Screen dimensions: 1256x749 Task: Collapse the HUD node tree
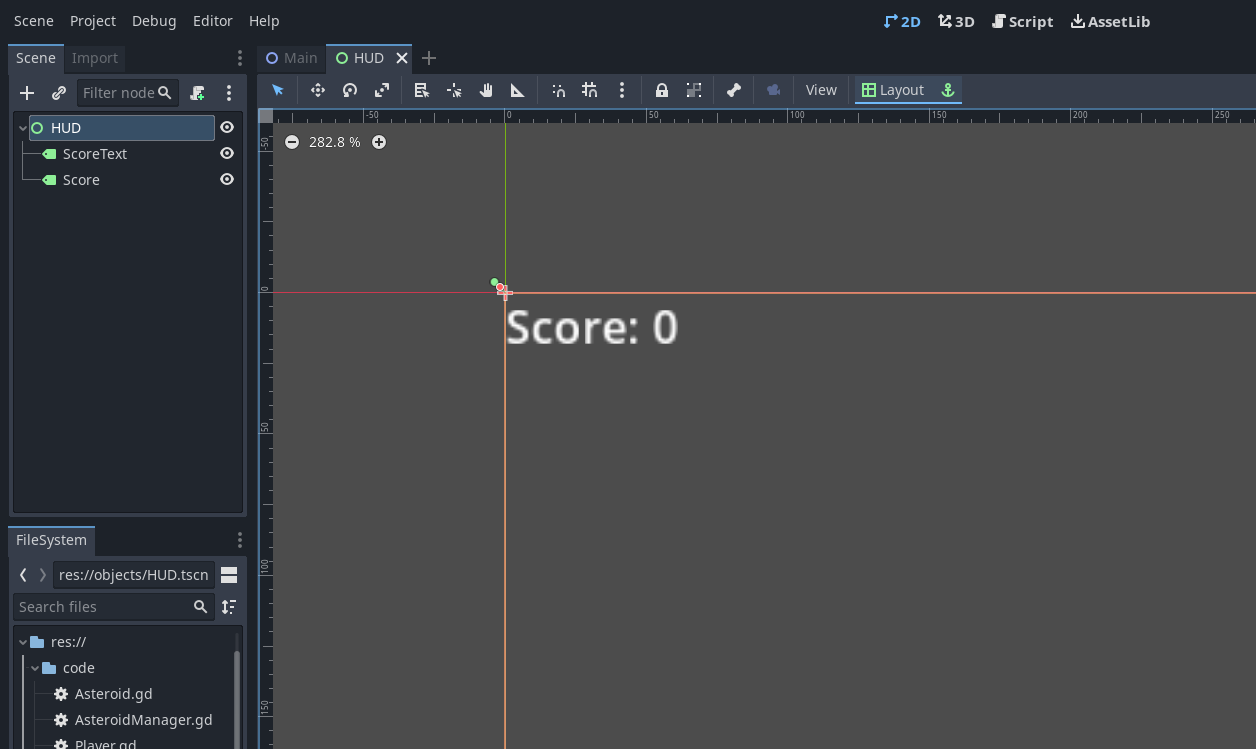click(22, 128)
